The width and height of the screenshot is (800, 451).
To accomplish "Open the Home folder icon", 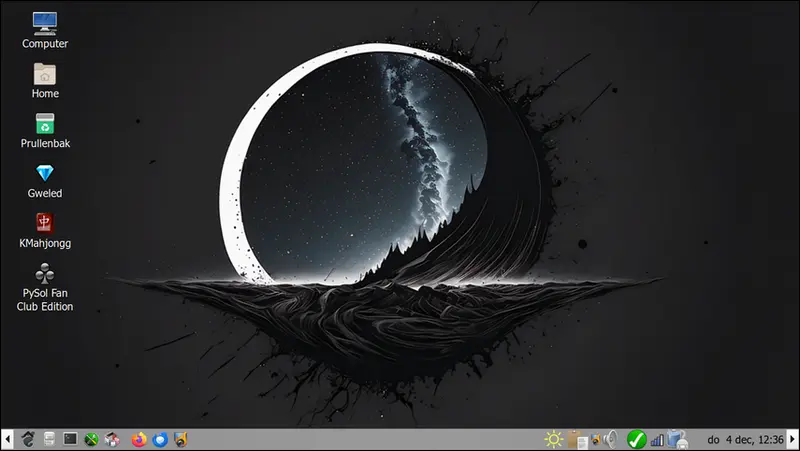I will [x=45, y=81].
